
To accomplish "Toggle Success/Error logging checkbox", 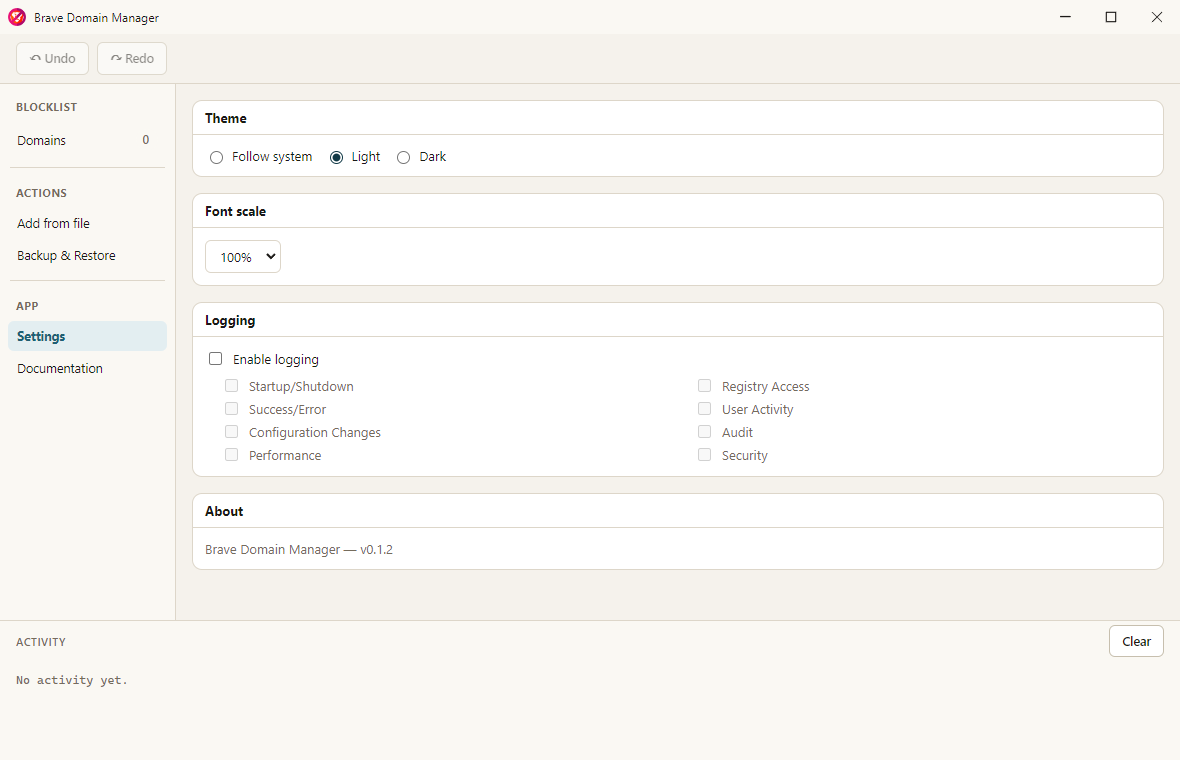I will click(232, 409).
